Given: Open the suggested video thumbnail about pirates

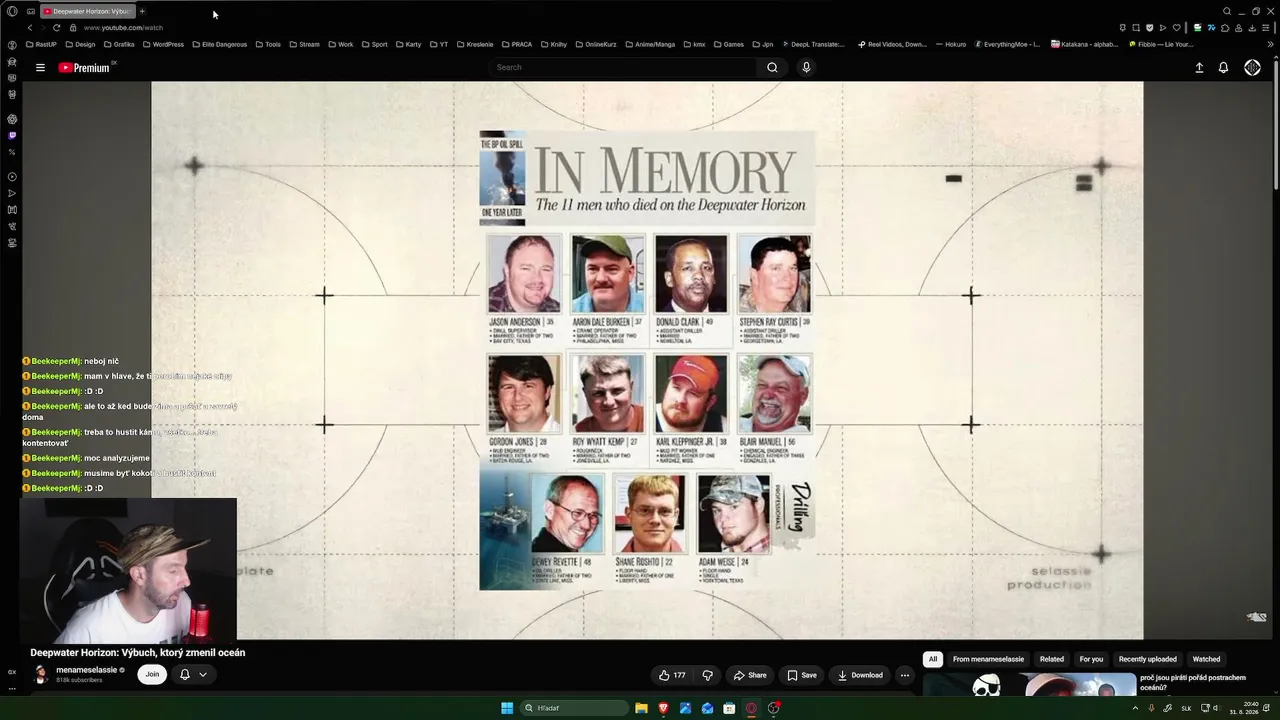Looking at the screenshot, I should (x=1029, y=684).
